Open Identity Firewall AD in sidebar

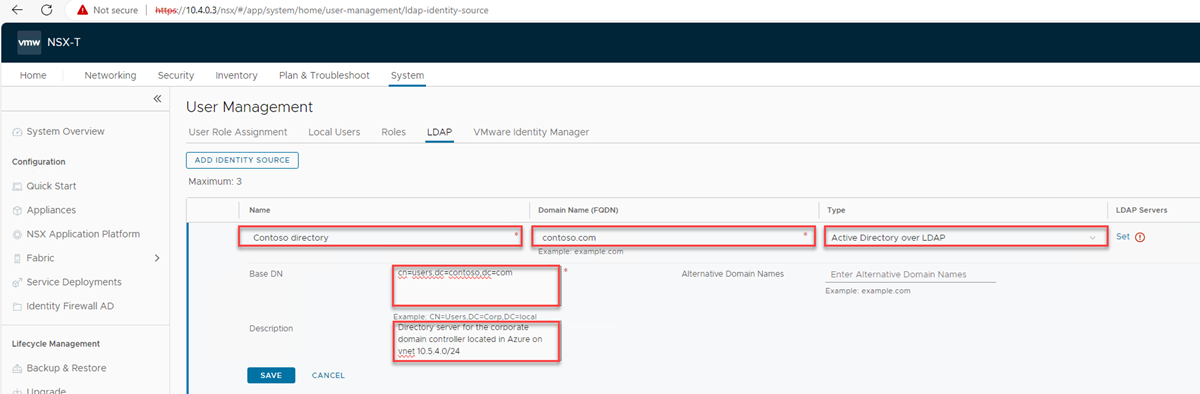[71, 306]
